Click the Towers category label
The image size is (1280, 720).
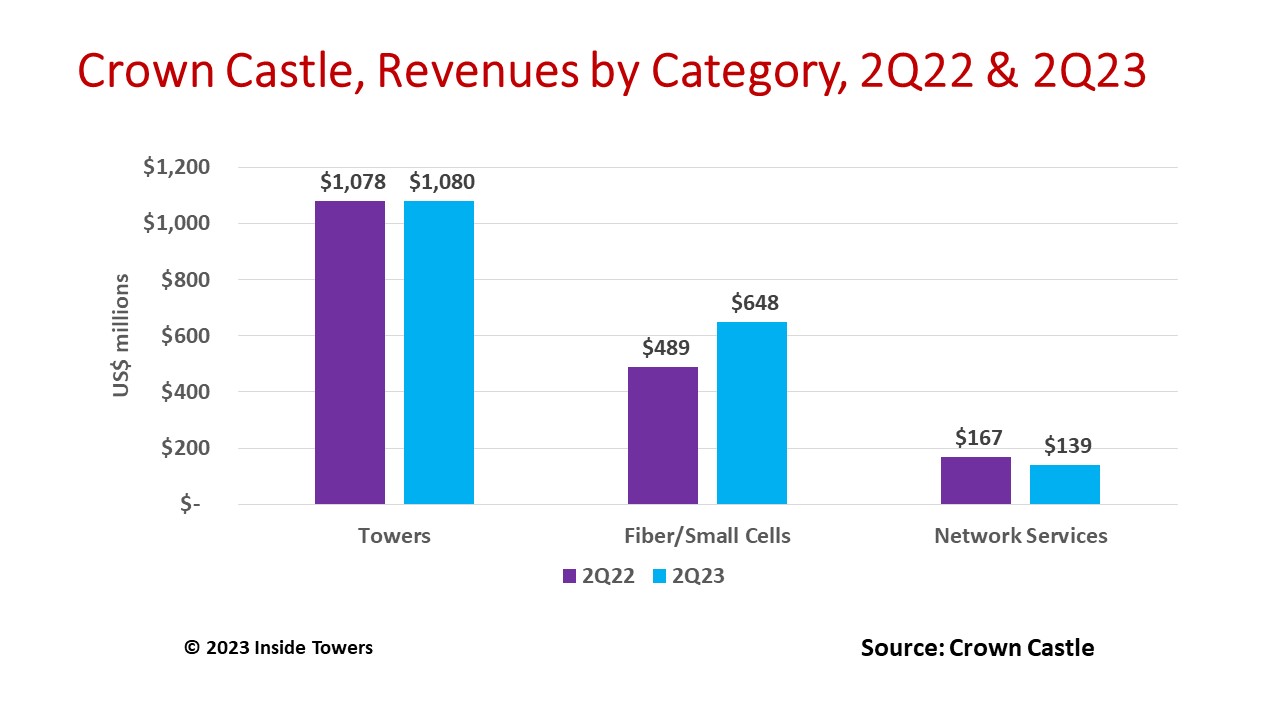[394, 536]
